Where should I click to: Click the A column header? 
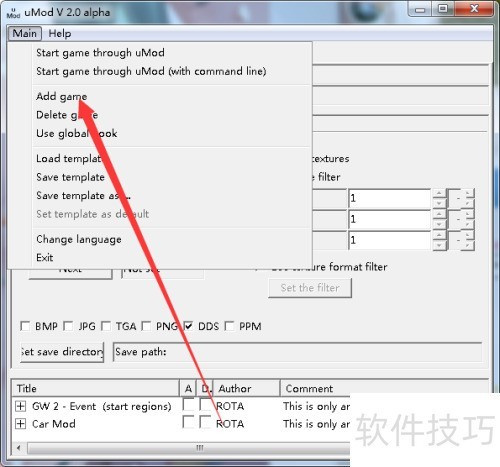click(x=188, y=388)
